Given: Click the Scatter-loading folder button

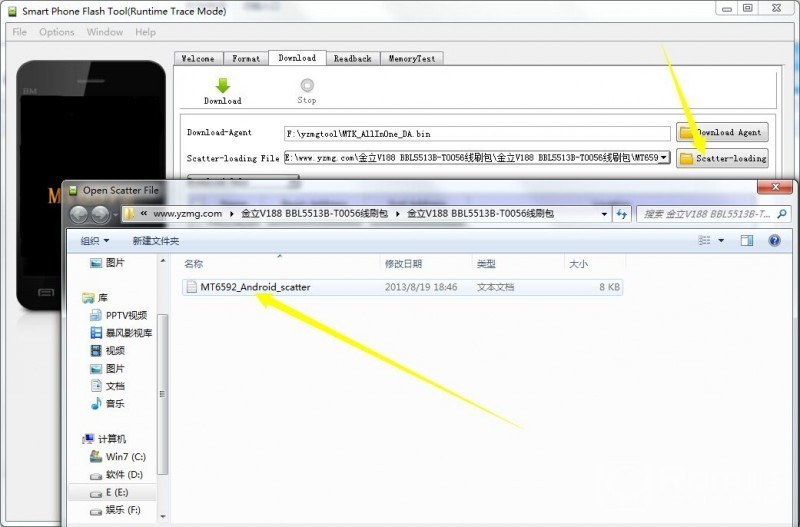Looking at the screenshot, I should pyautogui.click(x=722, y=158).
